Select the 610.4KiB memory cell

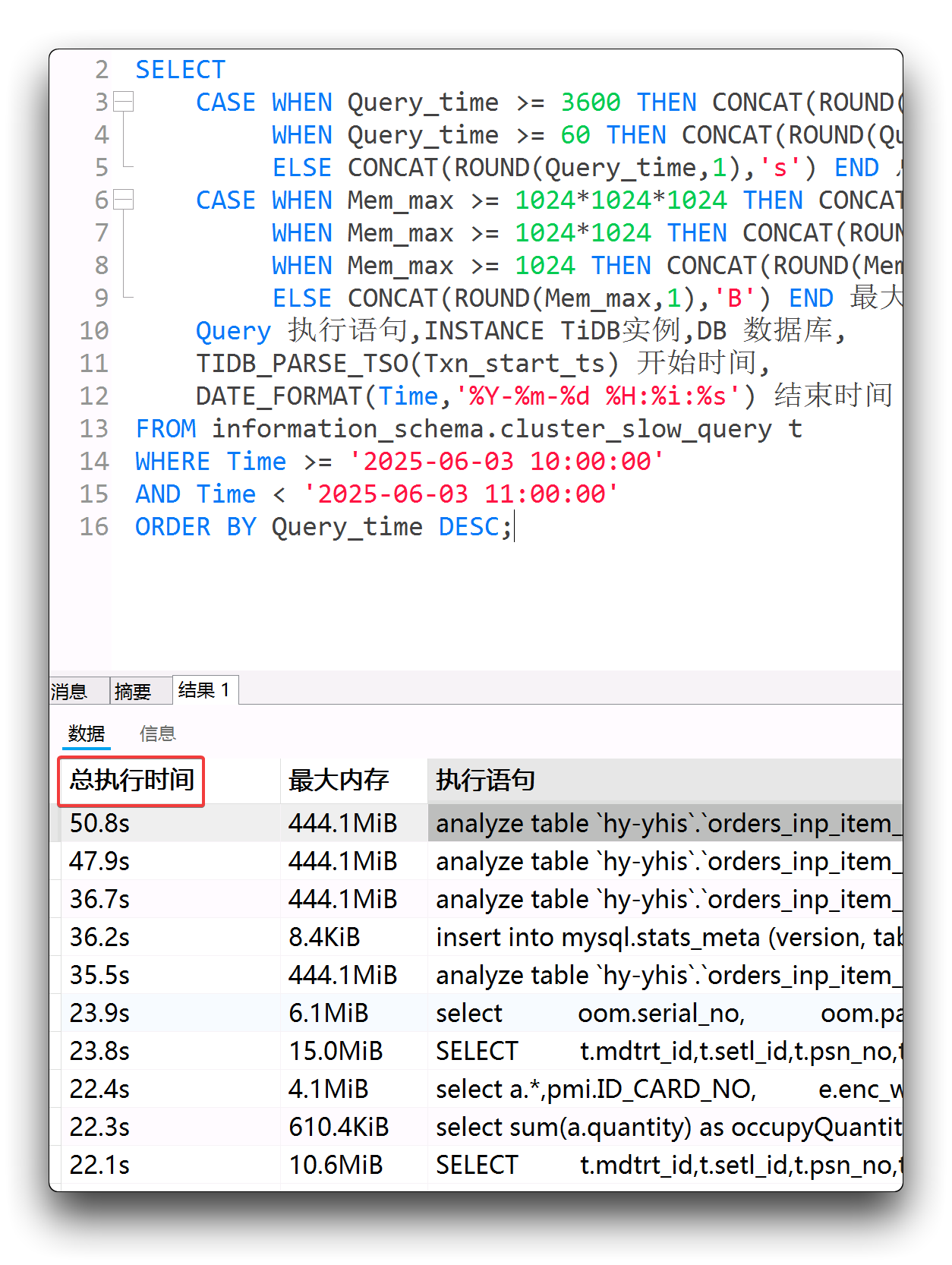pyautogui.click(x=339, y=1127)
